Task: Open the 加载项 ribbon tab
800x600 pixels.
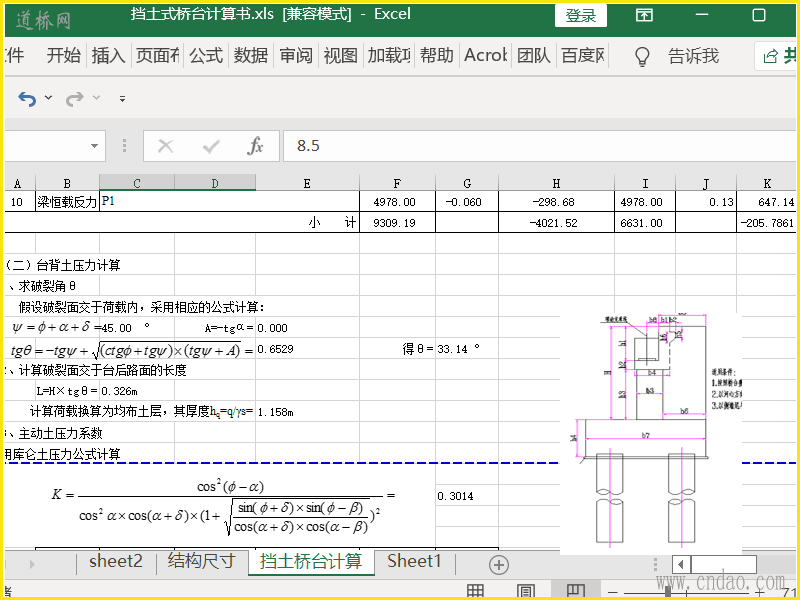Action: 389,55
